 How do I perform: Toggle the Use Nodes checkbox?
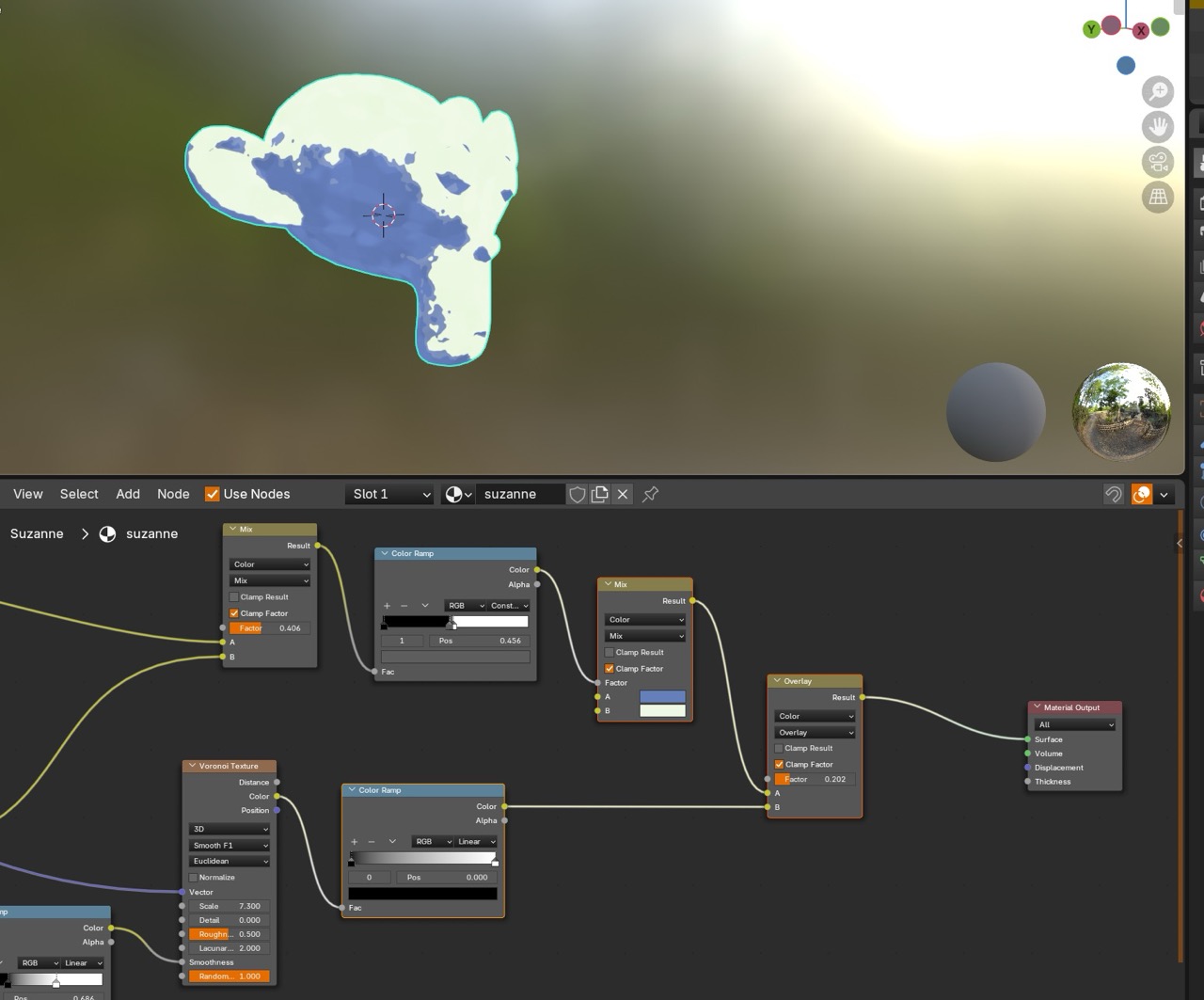[x=213, y=494]
